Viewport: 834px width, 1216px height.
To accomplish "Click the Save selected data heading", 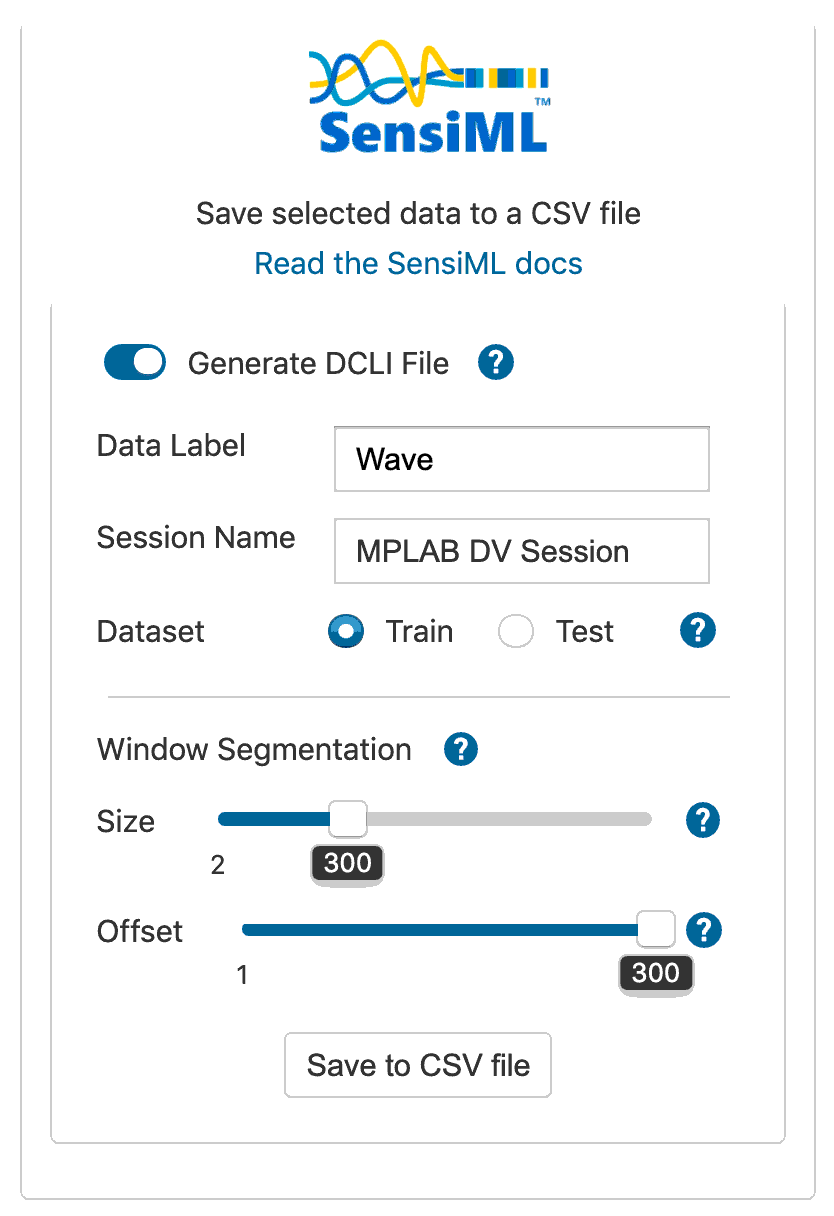I will tap(418, 213).
